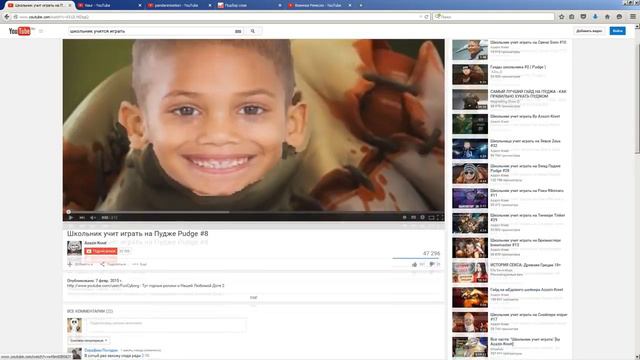Skip to next video in player
640x360 pixels.
point(82,218)
